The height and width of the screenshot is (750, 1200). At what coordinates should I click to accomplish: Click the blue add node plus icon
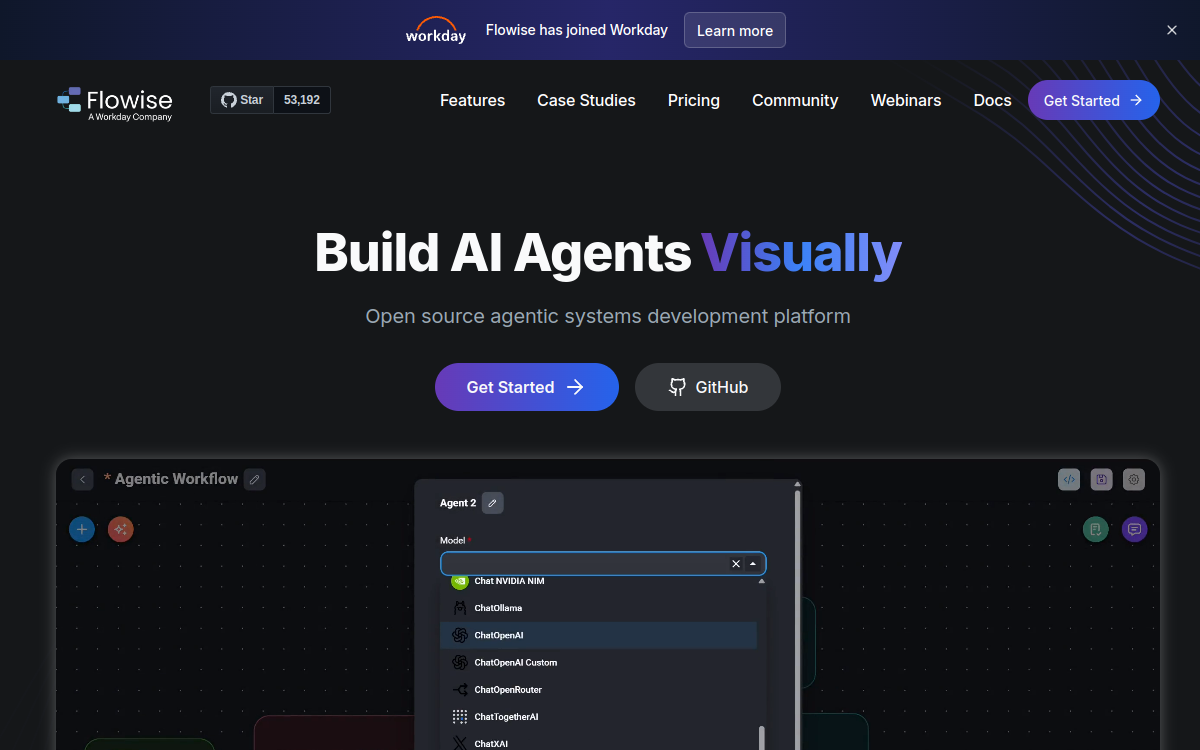click(82, 529)
